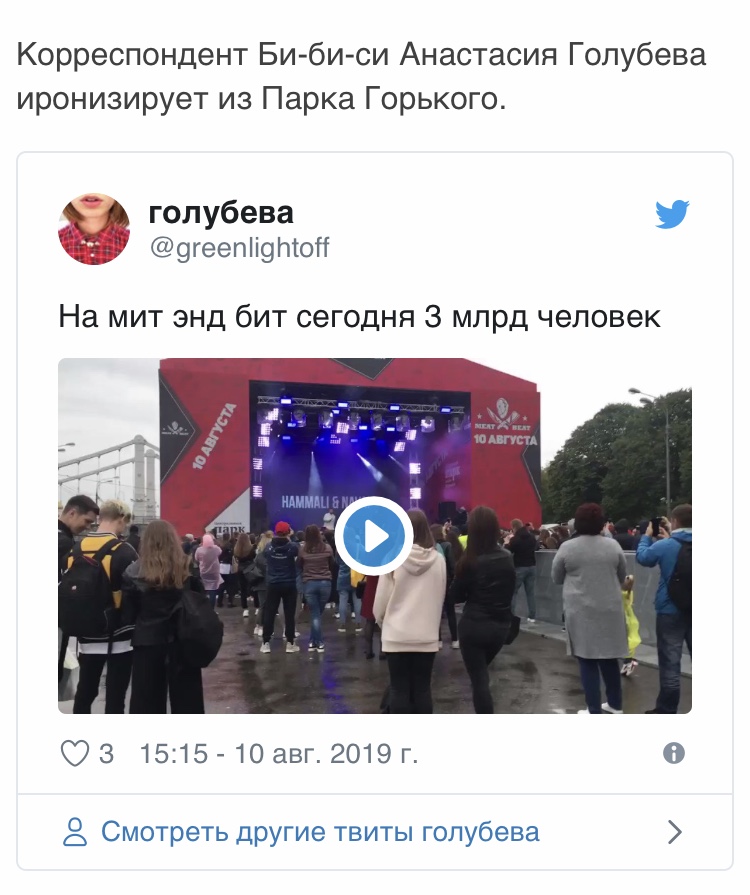Image resolution: width=750 pixels, height=895 pixels.
Task: Click the голубева profile avatar picture
Action: pos(94,228)
